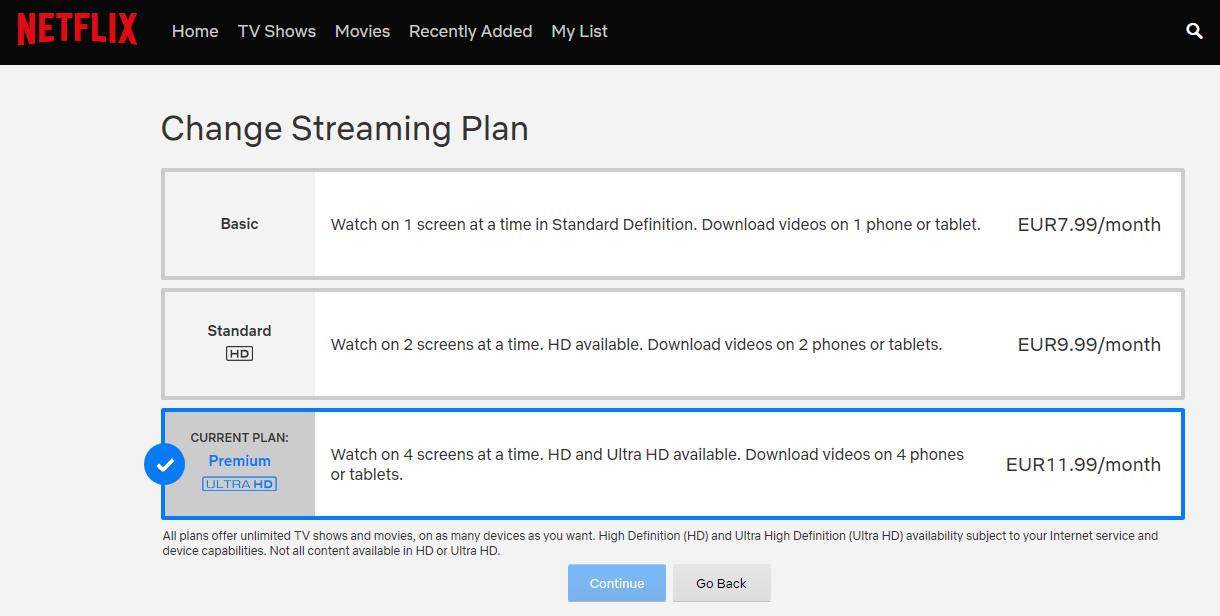The image size is (1220, 616).
Task: Click the CURRENT PLAN label
Action: click(x=240, y=438)
